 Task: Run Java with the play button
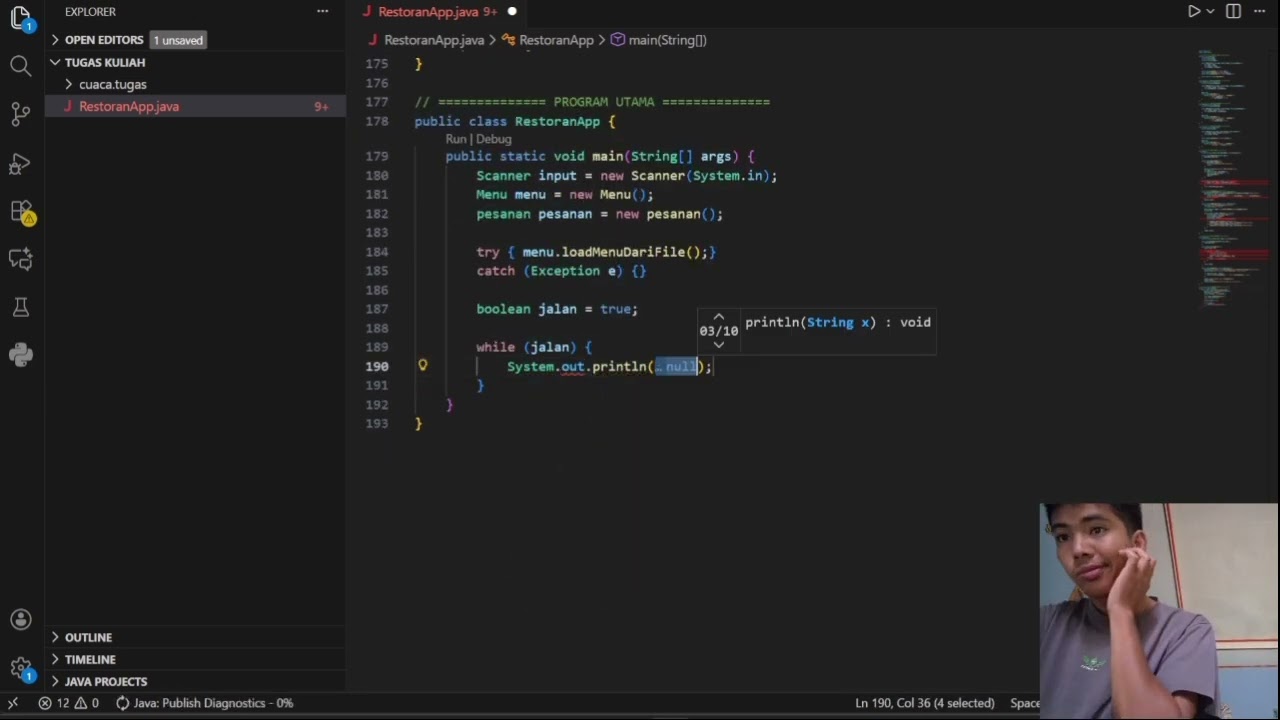click(1194, 11)
